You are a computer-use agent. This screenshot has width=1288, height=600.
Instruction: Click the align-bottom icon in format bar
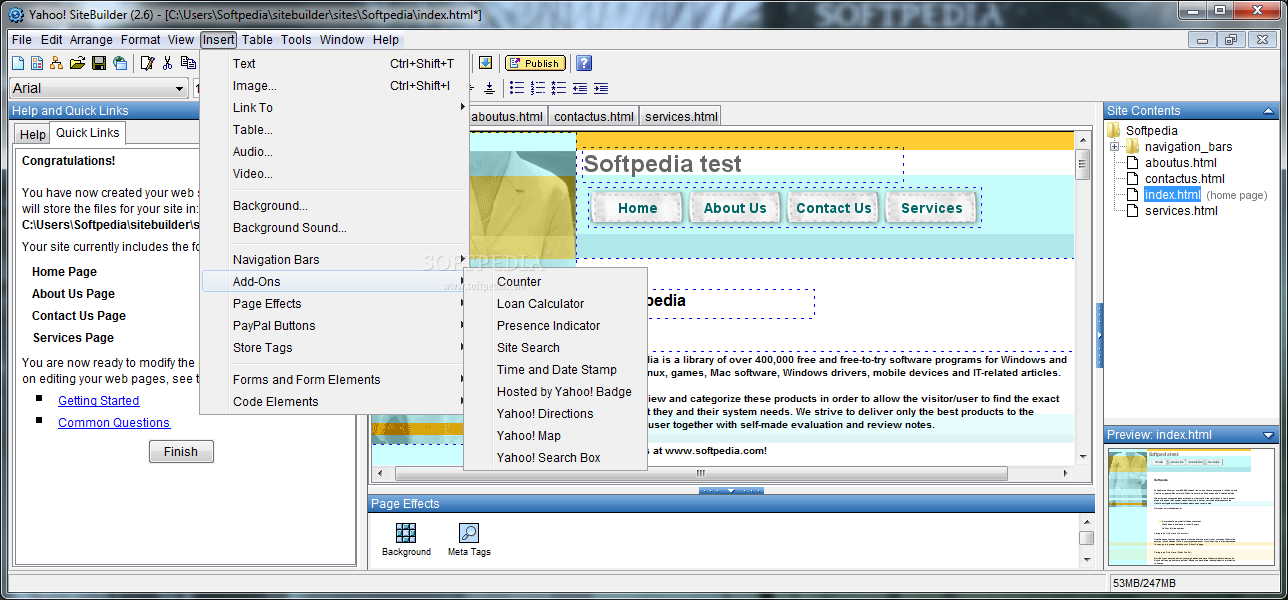[x=489, y=88]
